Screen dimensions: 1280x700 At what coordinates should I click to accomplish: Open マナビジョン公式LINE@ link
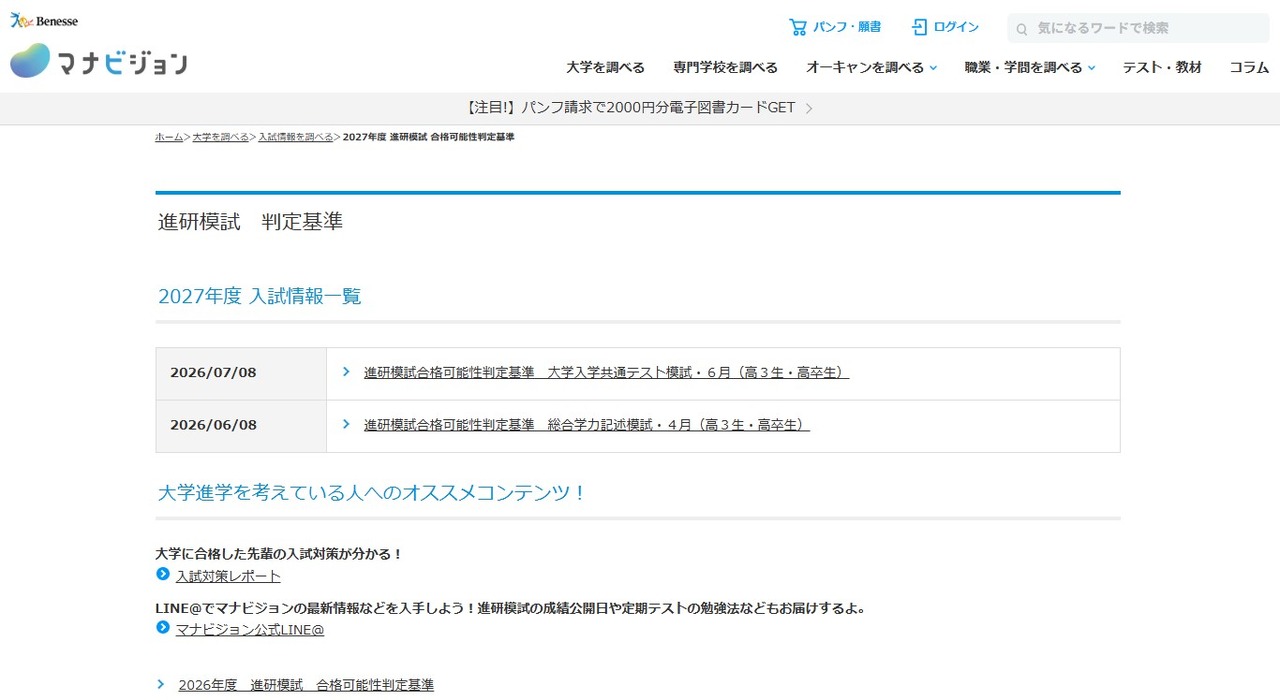click(250, 630)
